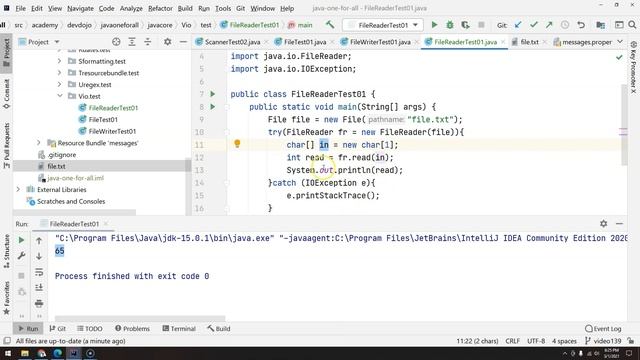Hide the Project panel with minus icon
This screenshot has height=360, width=640.
click(183, 42)
